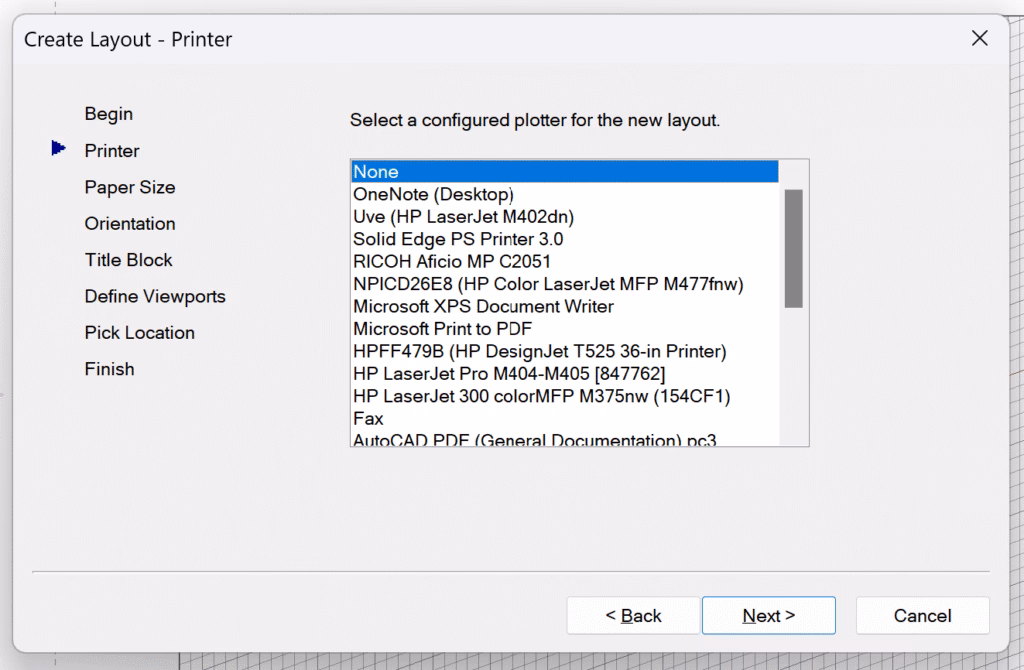The width and height of the screenshot is (1024, 670).
Task: Select Microsoft XPS Document Writer
Action: click(x=565, y=306)
